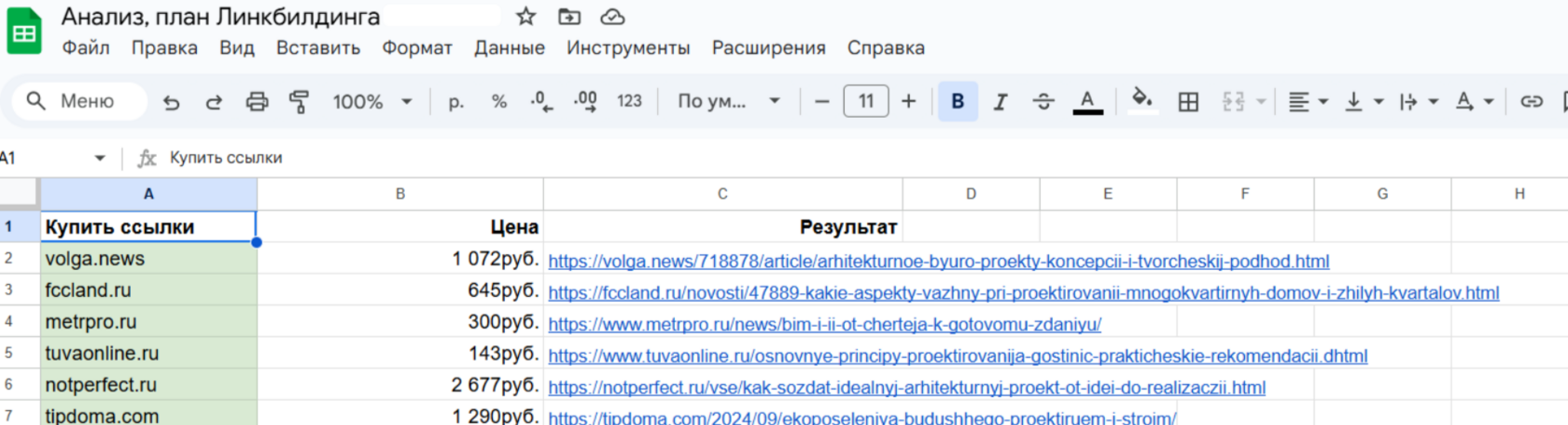This screenshot has width=1568, height=425.
Task: Open the Вставить menu
Action: 318,48
